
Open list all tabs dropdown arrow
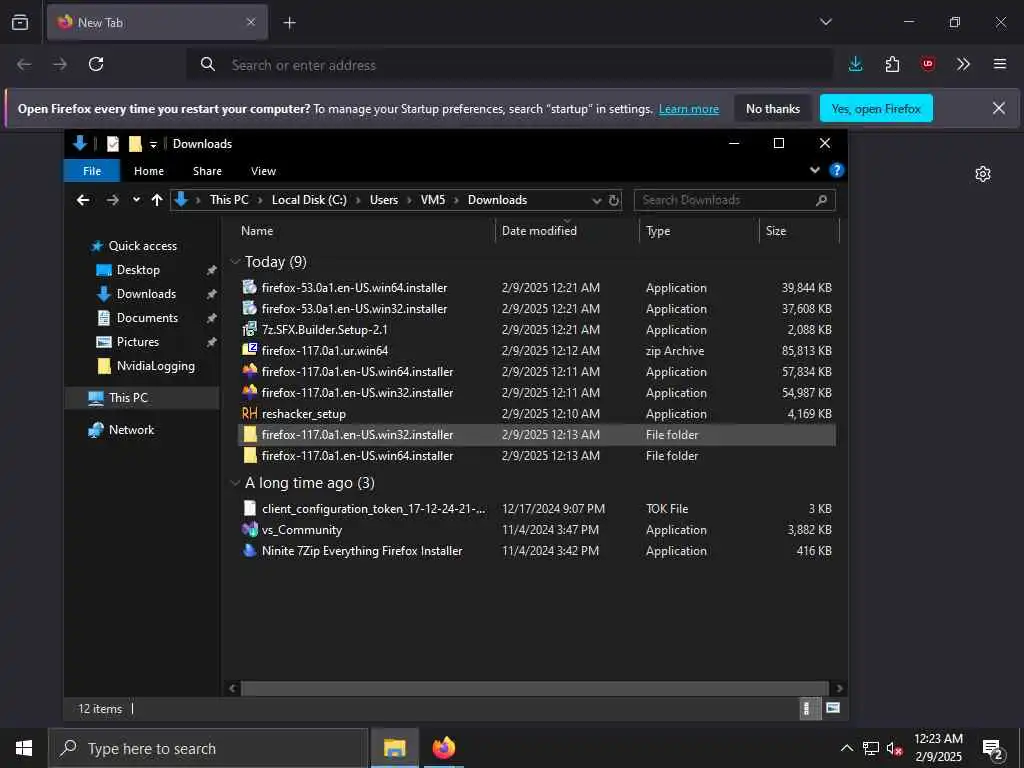tap(825, 22)
